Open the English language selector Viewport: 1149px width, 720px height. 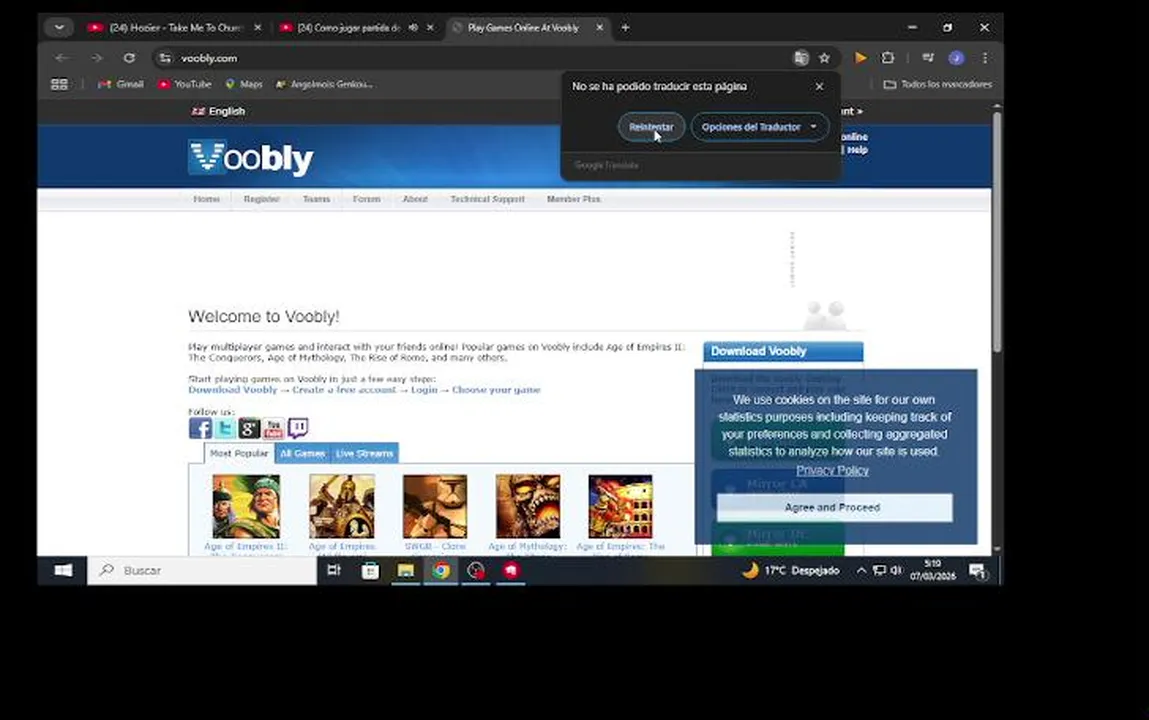[x=218, y=111]
